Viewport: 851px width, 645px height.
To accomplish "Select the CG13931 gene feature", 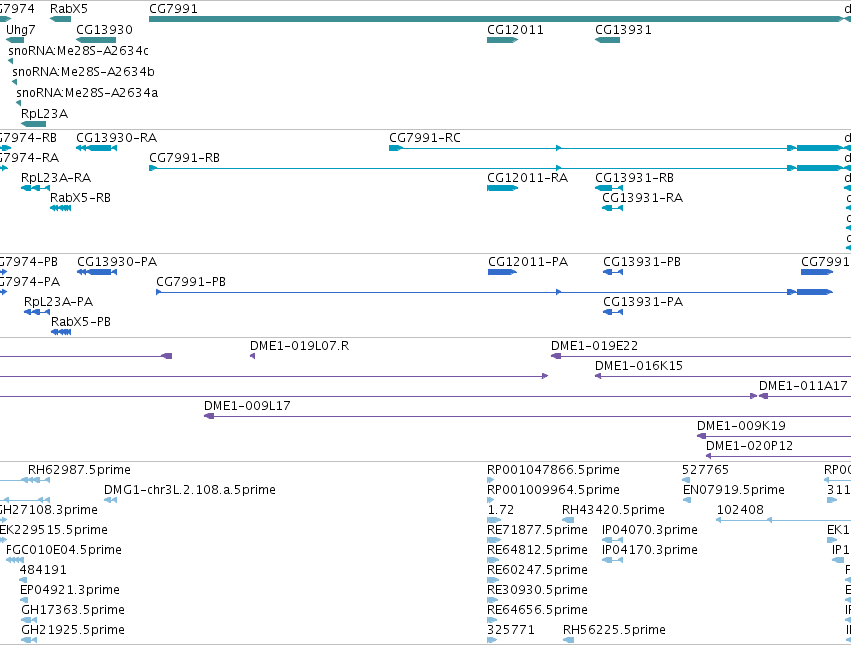I will (x=607, y=40).
